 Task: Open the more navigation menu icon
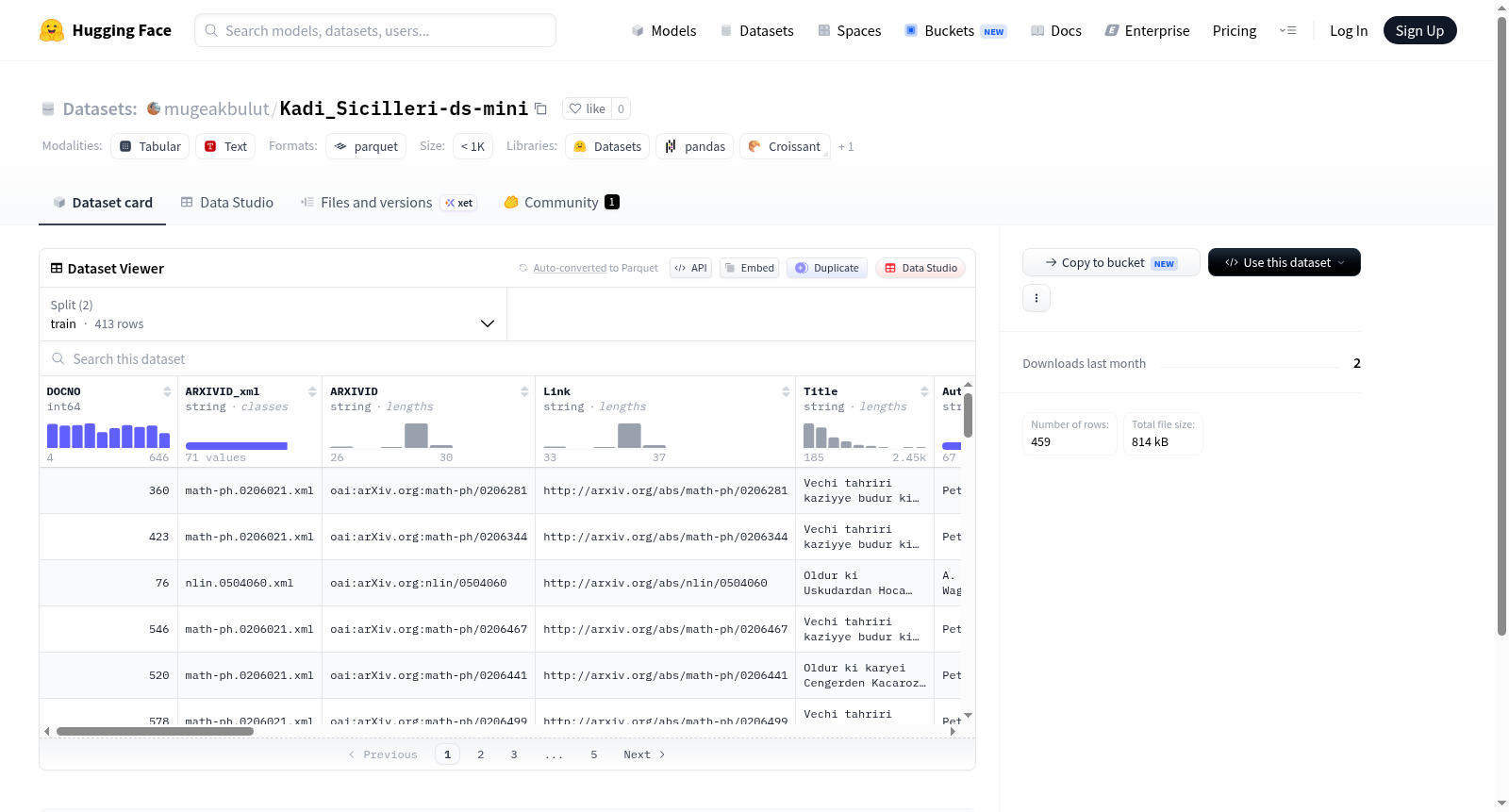pyautogui.click(x=1287, y=30)
